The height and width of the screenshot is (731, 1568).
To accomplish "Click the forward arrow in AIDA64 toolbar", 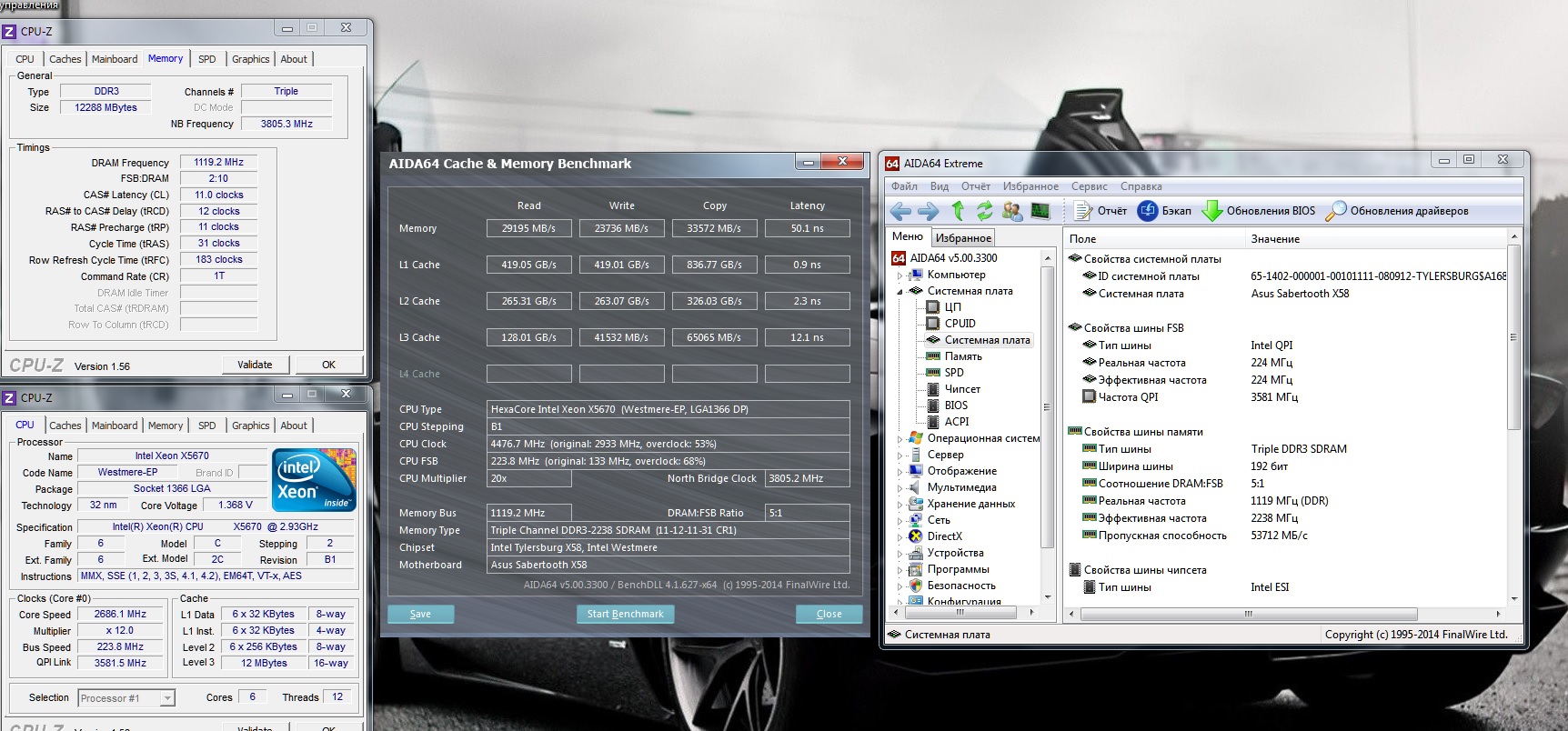I will coord(929,211).
